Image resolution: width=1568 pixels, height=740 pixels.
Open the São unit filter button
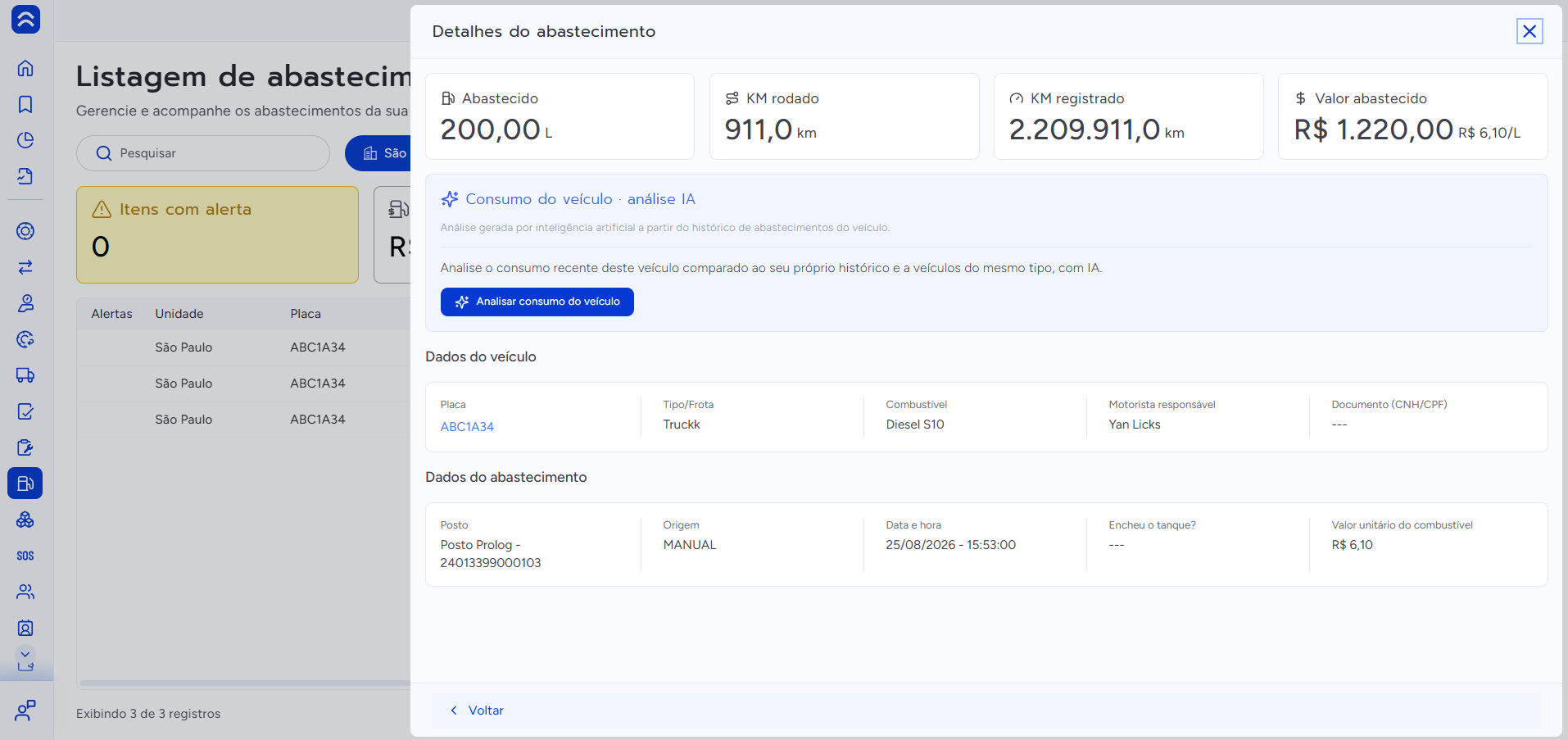[x=378, y=153]
